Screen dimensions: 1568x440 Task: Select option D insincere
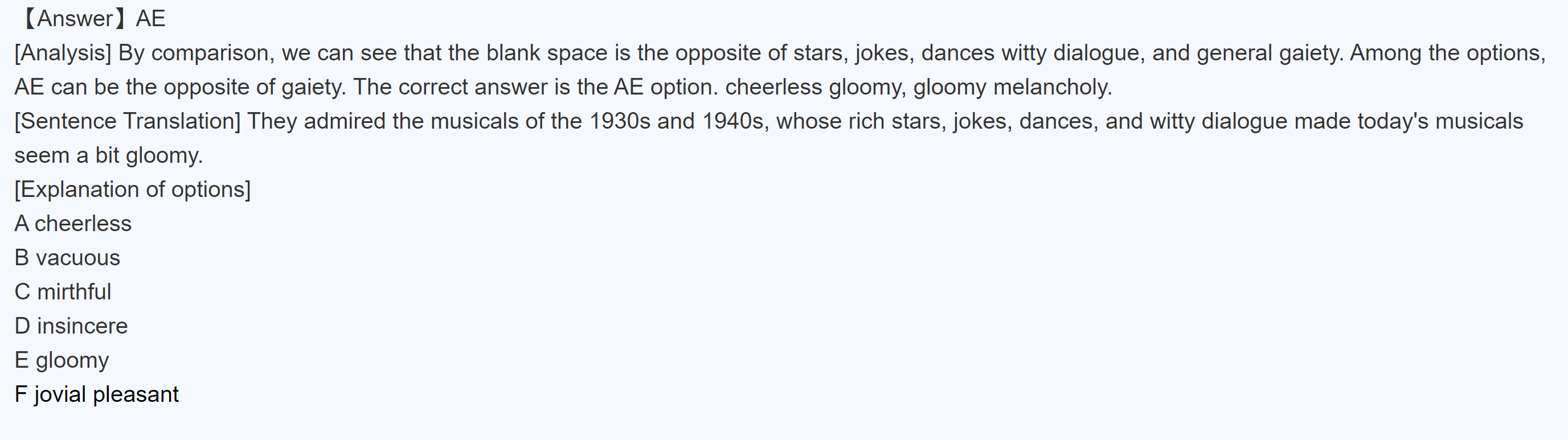tap(71, 326)
